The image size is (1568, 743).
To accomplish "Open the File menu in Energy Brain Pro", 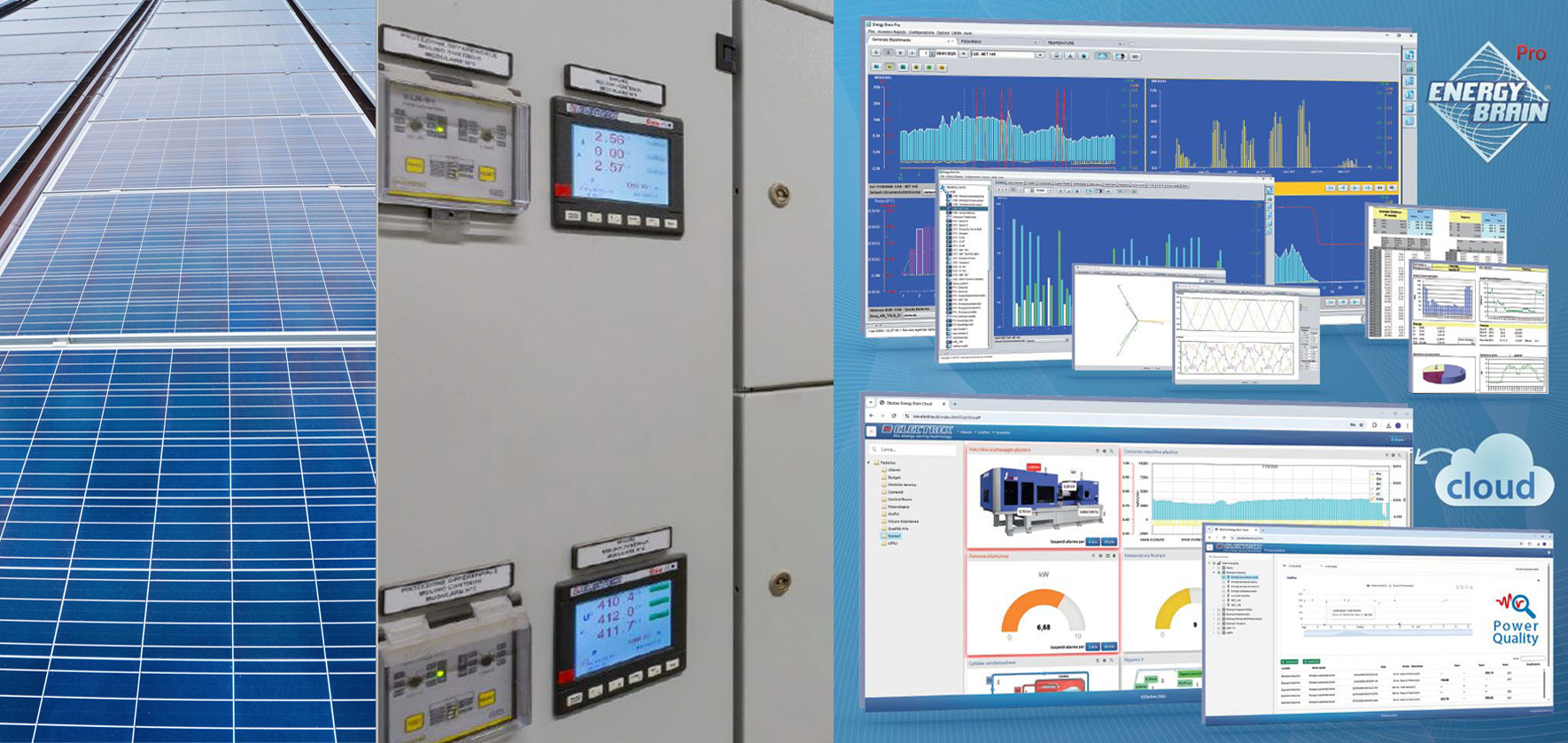I will [x=872, y=33].
